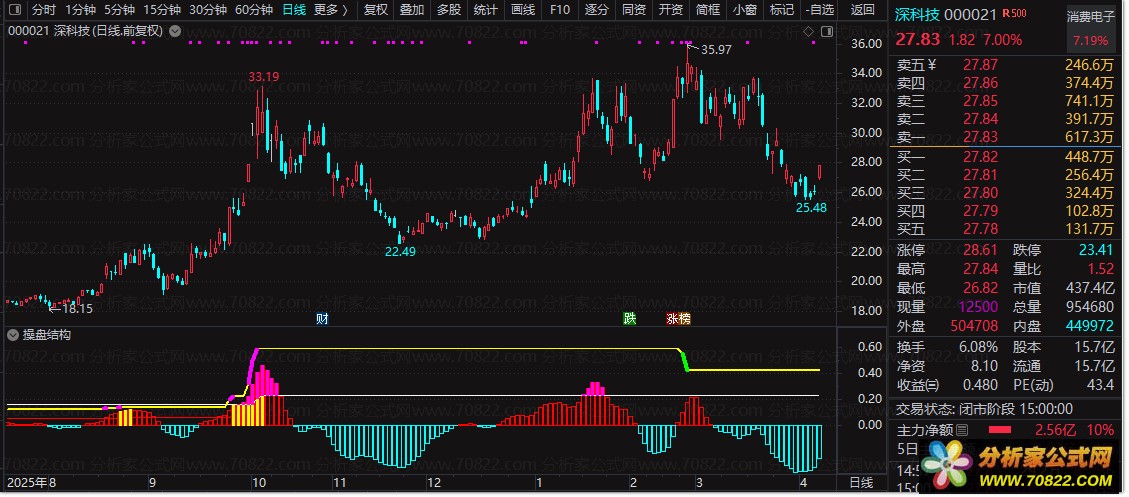
Task: Click the 交易状态 status line
Action: [x=984, y=409]
